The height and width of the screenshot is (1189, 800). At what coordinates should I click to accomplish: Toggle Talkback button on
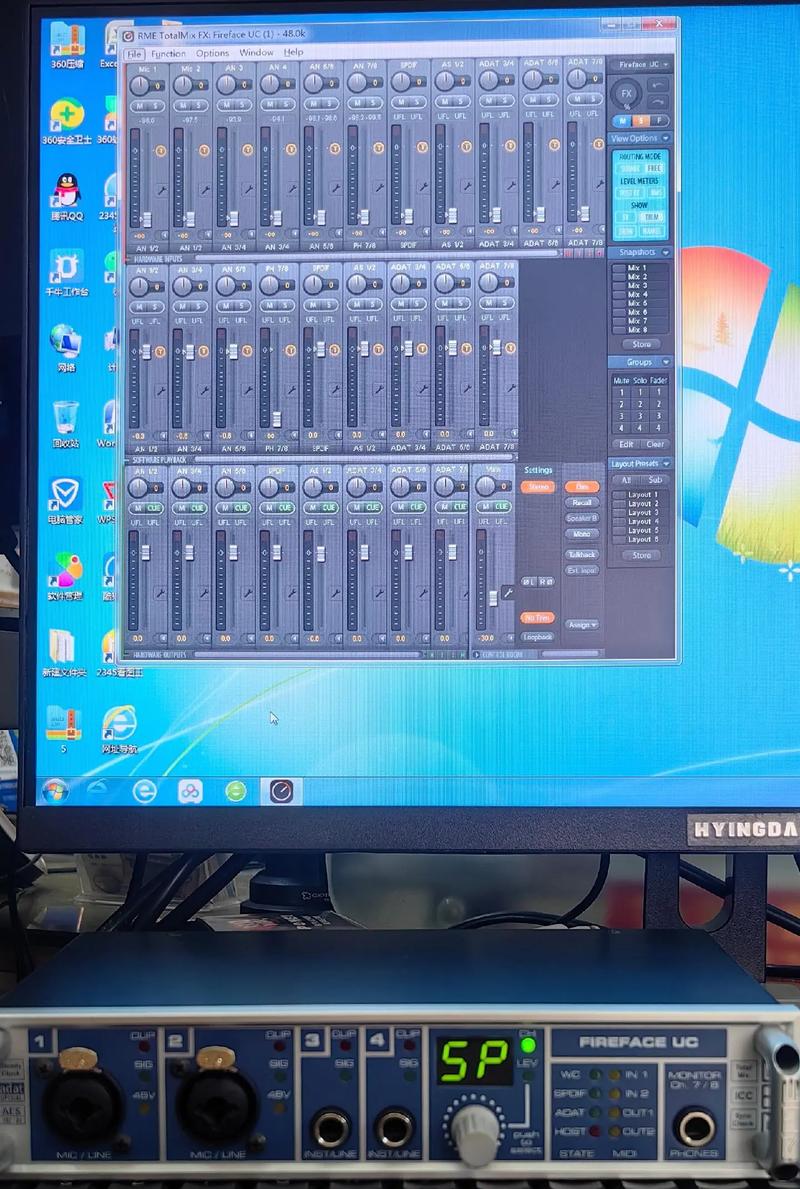click(x=581, y=554)
